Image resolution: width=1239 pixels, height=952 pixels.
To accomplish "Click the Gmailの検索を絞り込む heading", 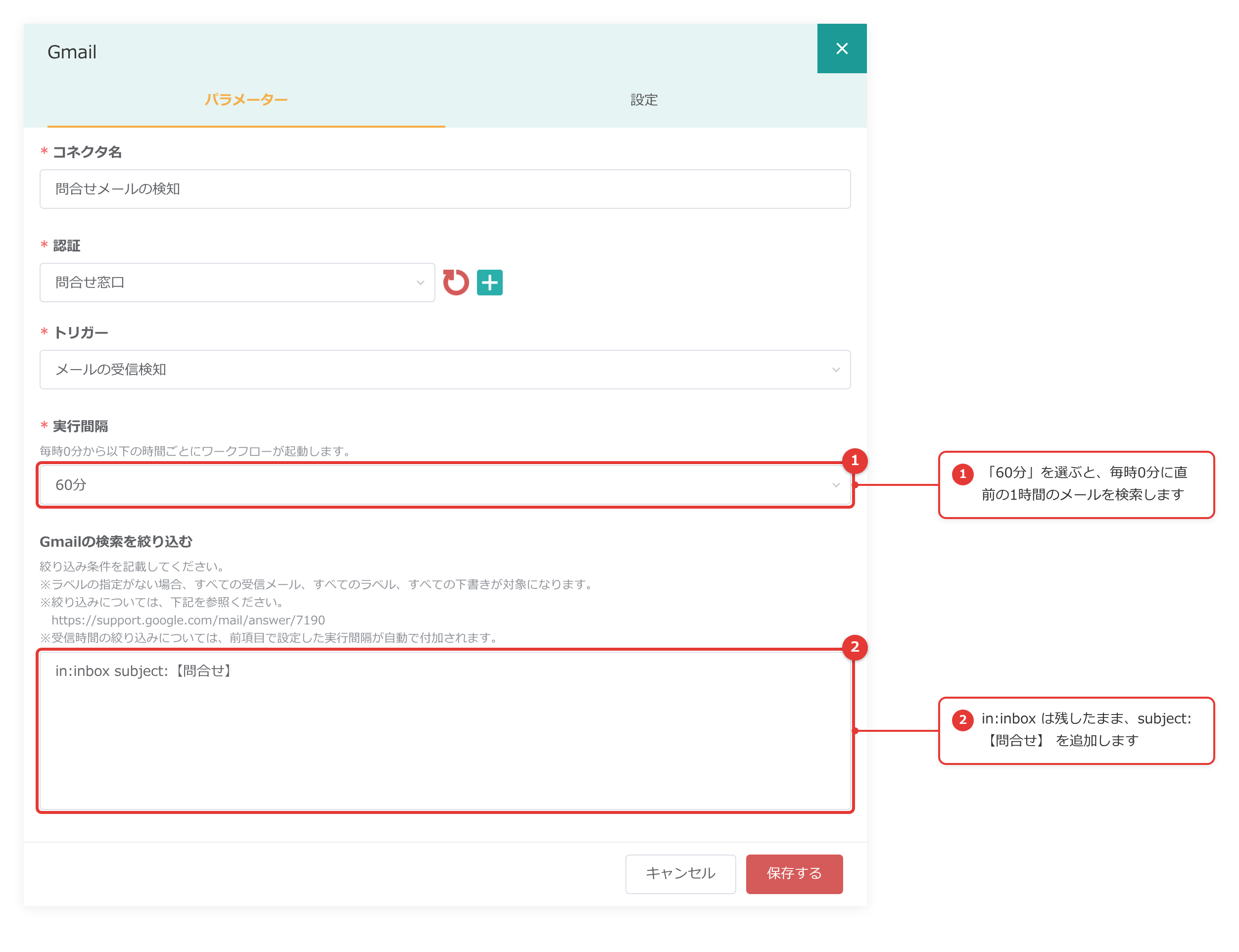I will pyautogui.click(x=116, y=542).
